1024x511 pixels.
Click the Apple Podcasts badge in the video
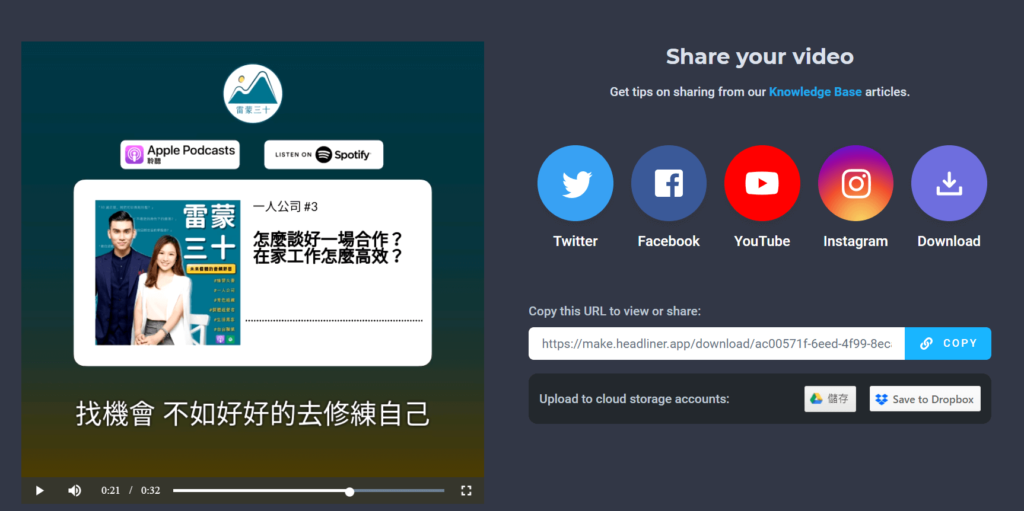pyautogui.click(x=180, y=154)
